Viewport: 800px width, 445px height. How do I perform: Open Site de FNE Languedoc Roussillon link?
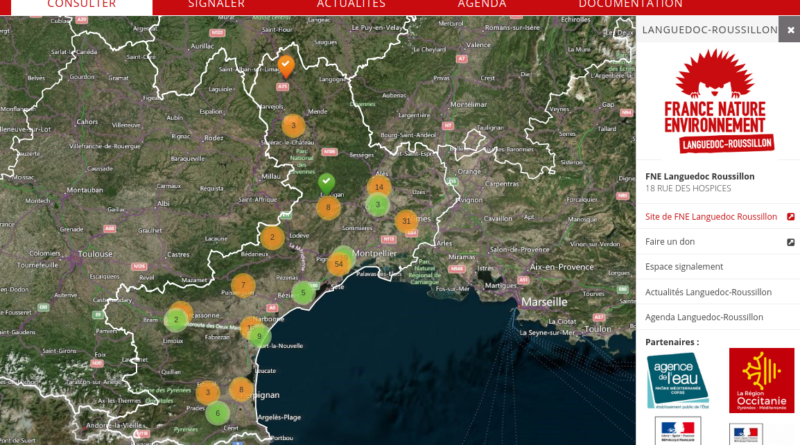[711, 216]
